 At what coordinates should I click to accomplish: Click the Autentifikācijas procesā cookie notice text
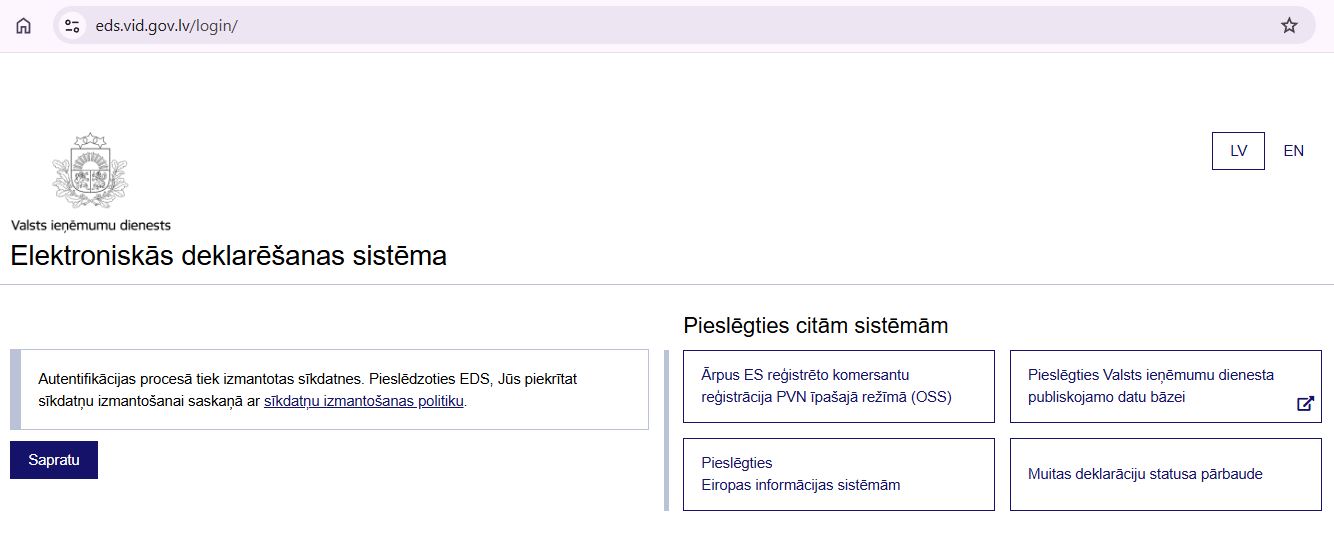point(307,380)
